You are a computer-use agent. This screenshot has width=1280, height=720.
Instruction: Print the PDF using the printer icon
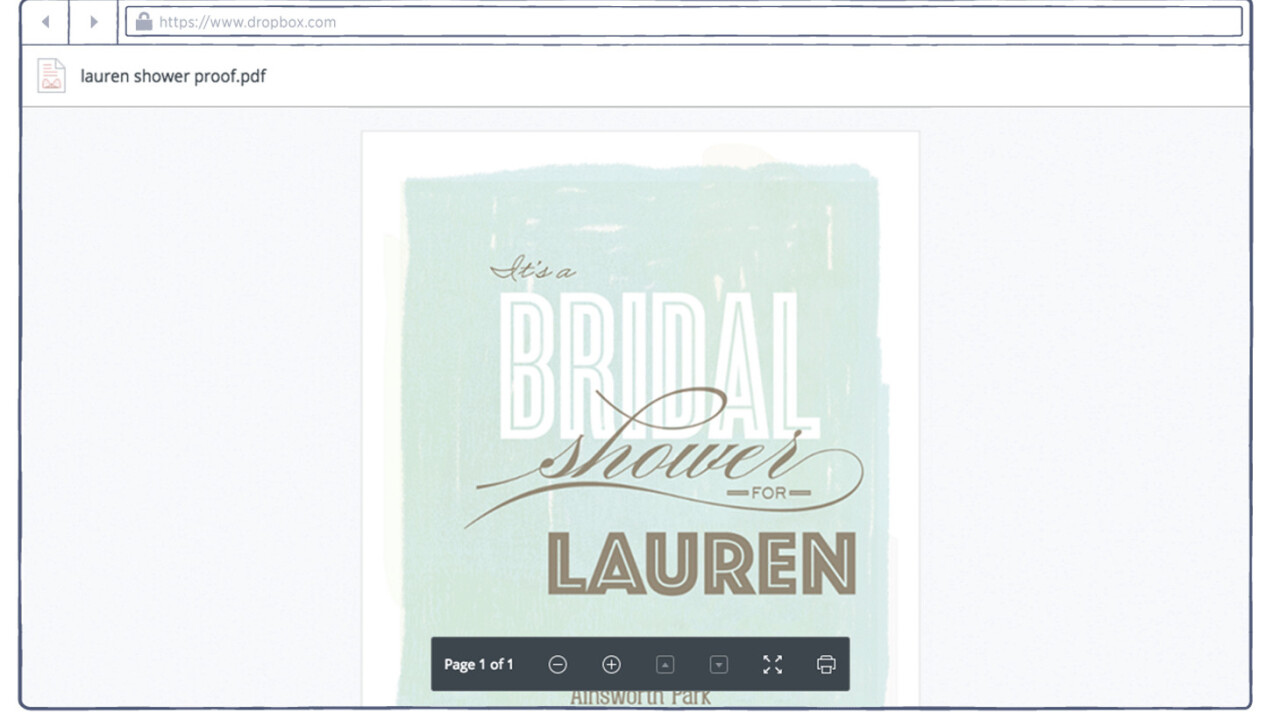826,664
